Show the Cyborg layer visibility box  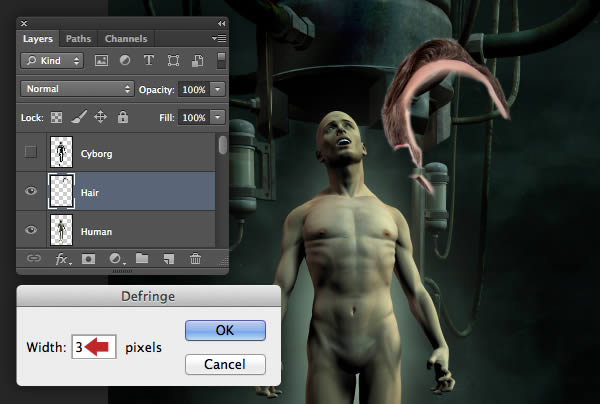pyautogui.click(x=31, y=152)
